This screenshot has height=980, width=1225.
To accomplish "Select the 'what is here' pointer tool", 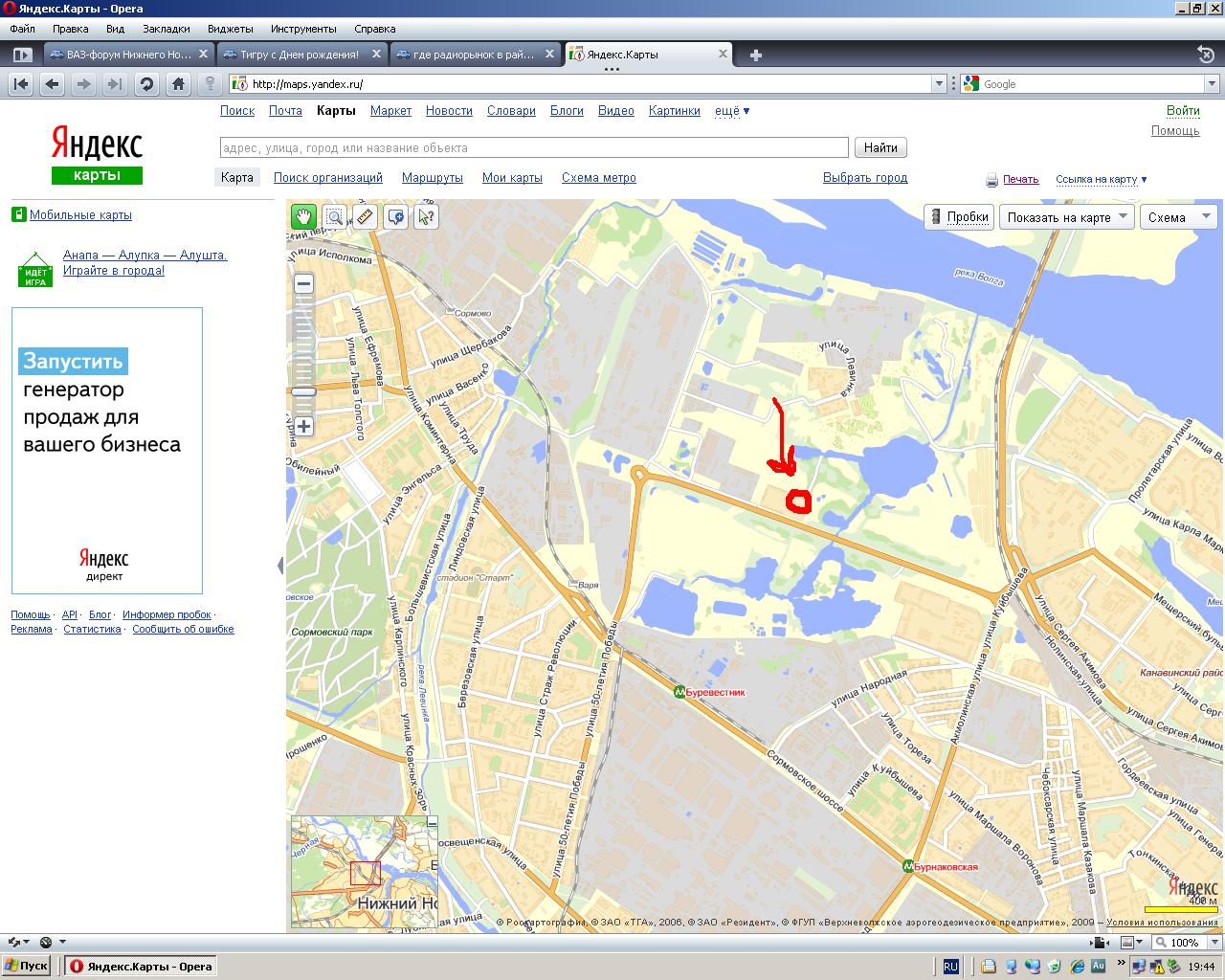I will (x=426, y=216).
